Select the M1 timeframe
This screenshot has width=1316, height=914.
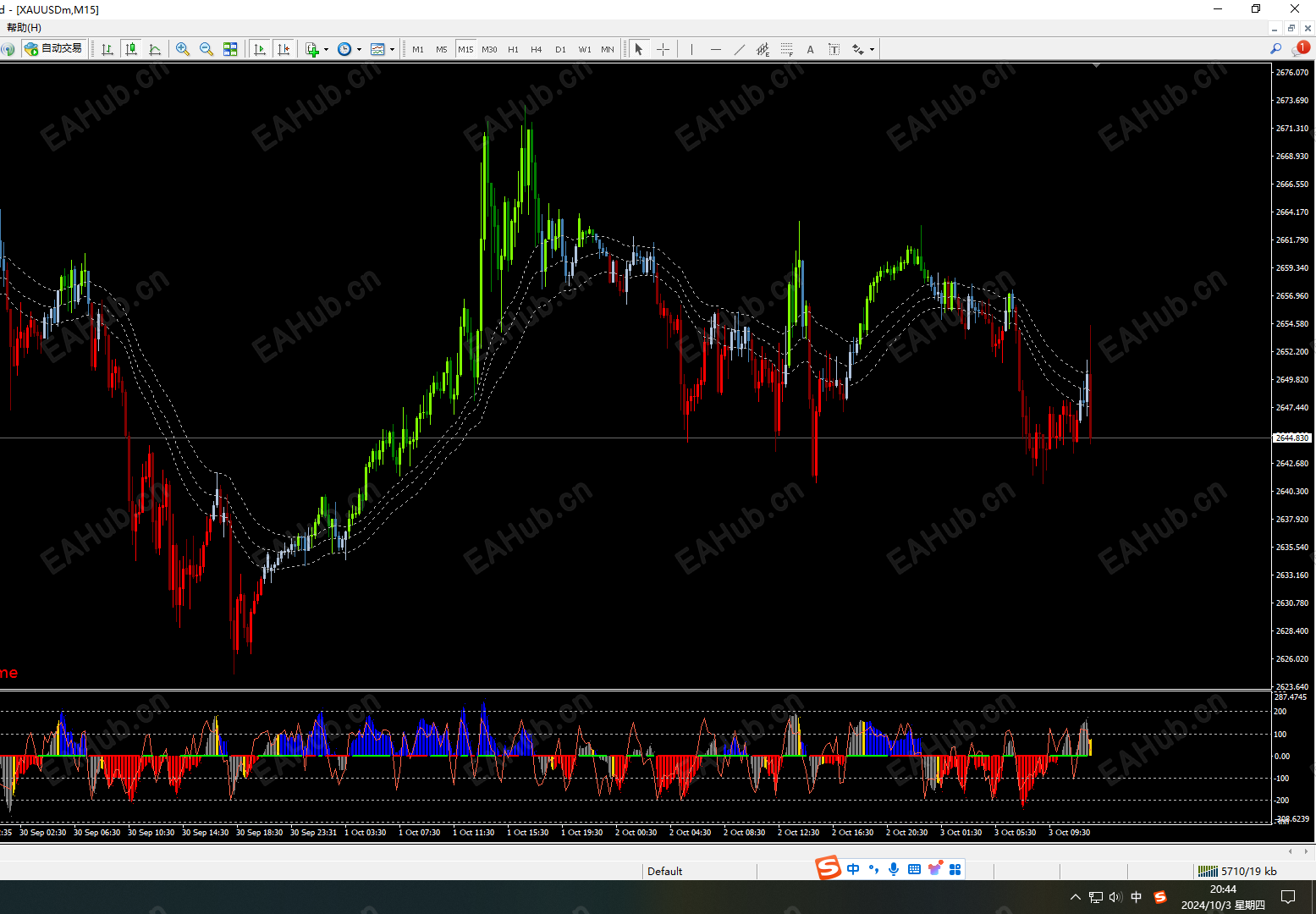(418, 50)
